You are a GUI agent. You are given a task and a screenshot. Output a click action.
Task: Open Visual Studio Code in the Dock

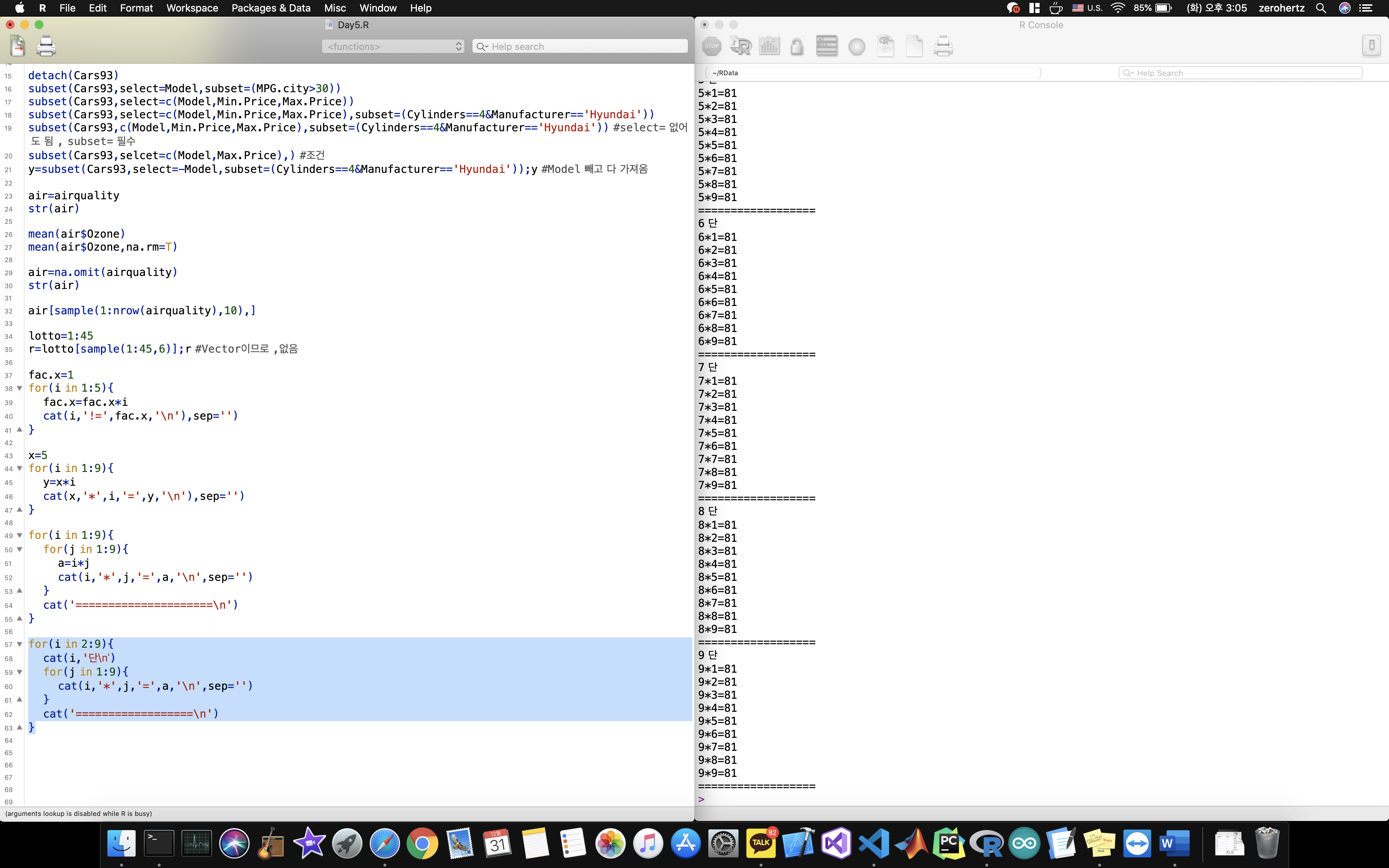click(874, 843)
